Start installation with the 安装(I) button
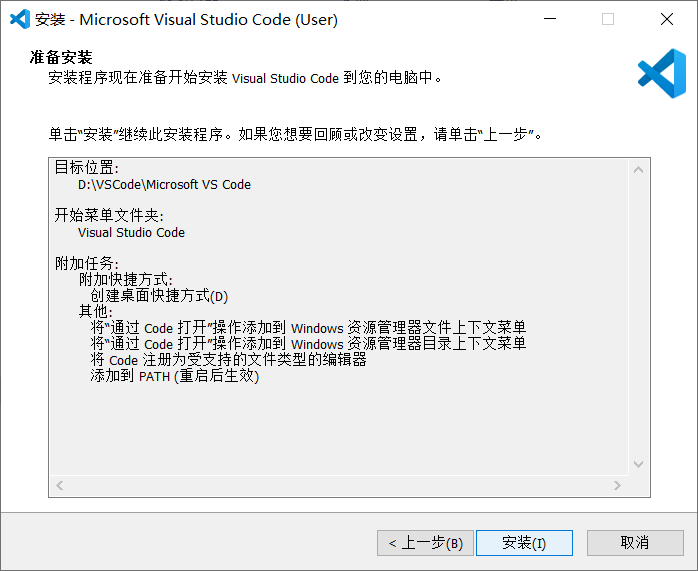 pos(524,543)
